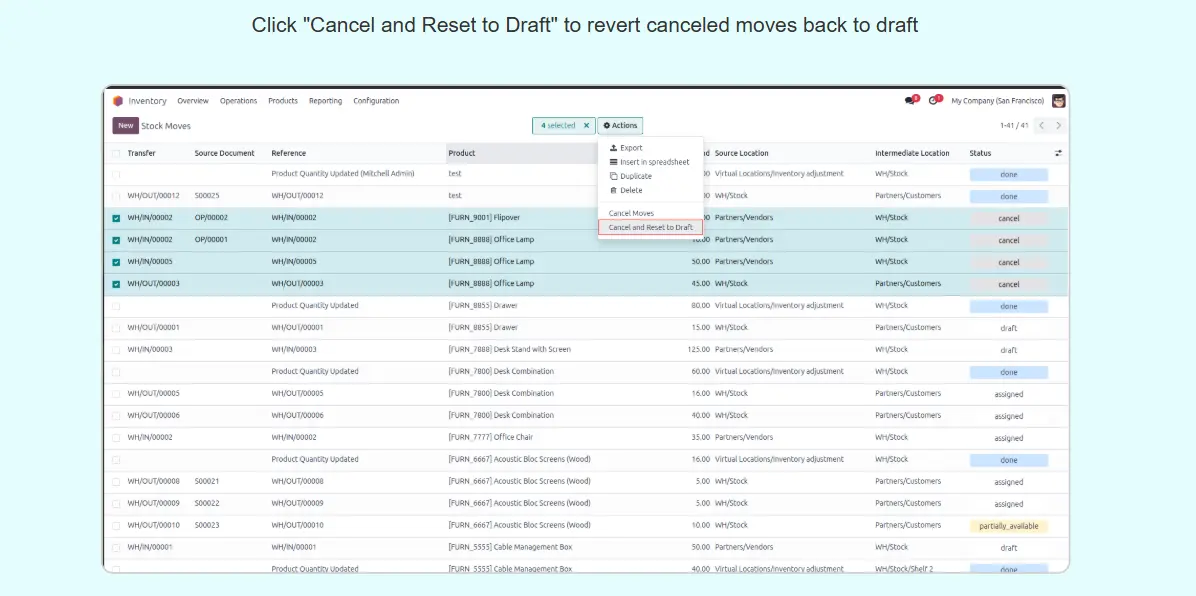The width and height of the screenshot is (1196, 596).
Task: Sort by the Source Location column header
Action: tap(742, 154)
